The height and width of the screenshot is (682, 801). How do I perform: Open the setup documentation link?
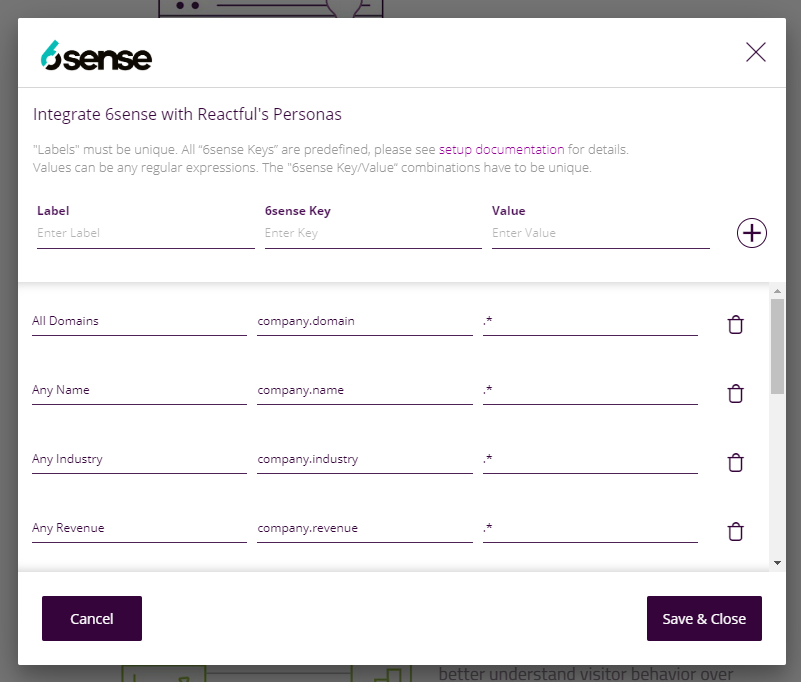[501, 150]
